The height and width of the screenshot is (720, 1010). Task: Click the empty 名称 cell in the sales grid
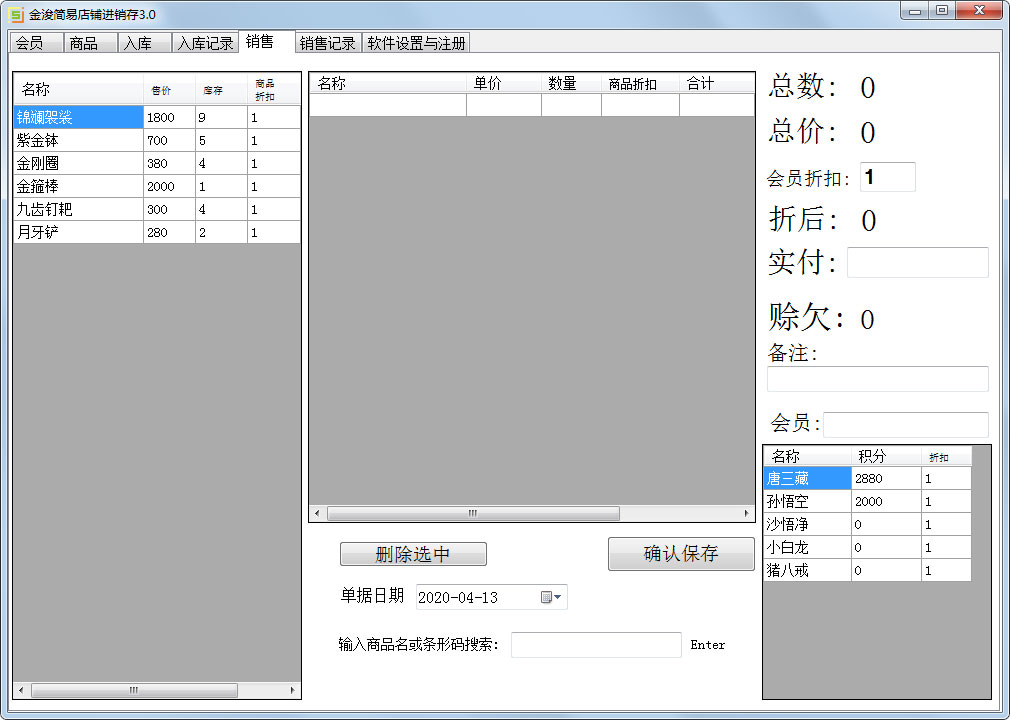coord(388,105)
